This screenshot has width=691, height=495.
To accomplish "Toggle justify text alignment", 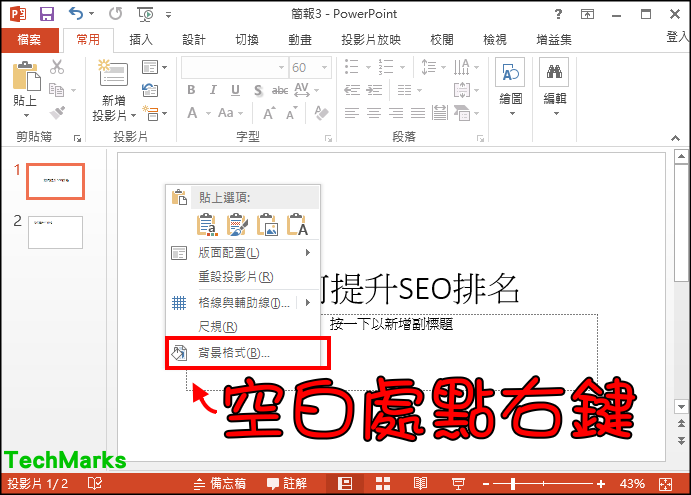I will coord(418,113).
